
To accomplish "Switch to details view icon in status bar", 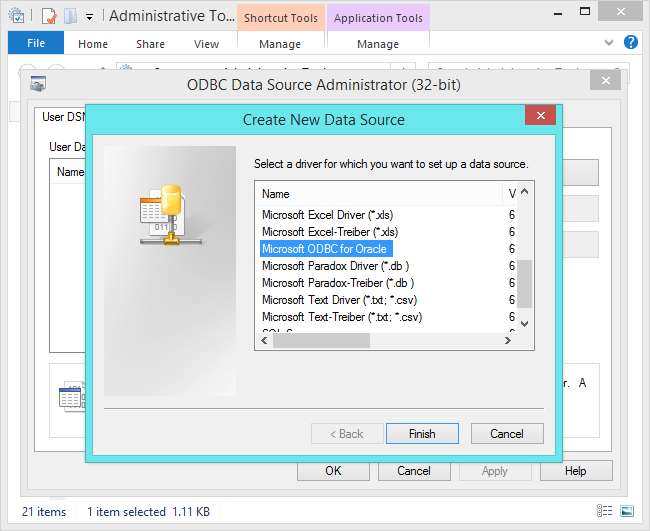I will pos(604,511).
